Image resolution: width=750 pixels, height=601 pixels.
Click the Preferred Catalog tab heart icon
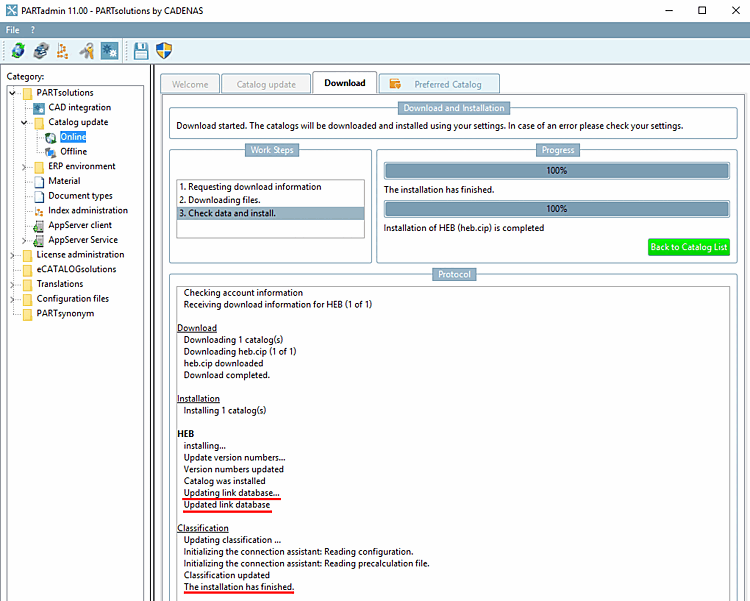click(x=395, y=84)
